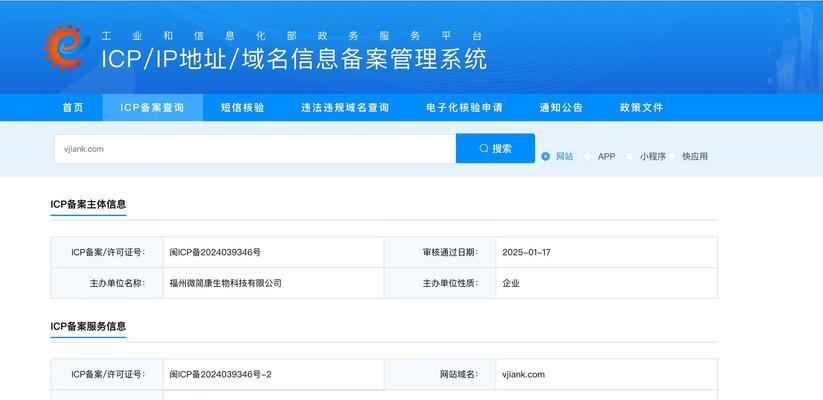
Task: Open 电子化核验申请 tab
Action: click(465, 108)
